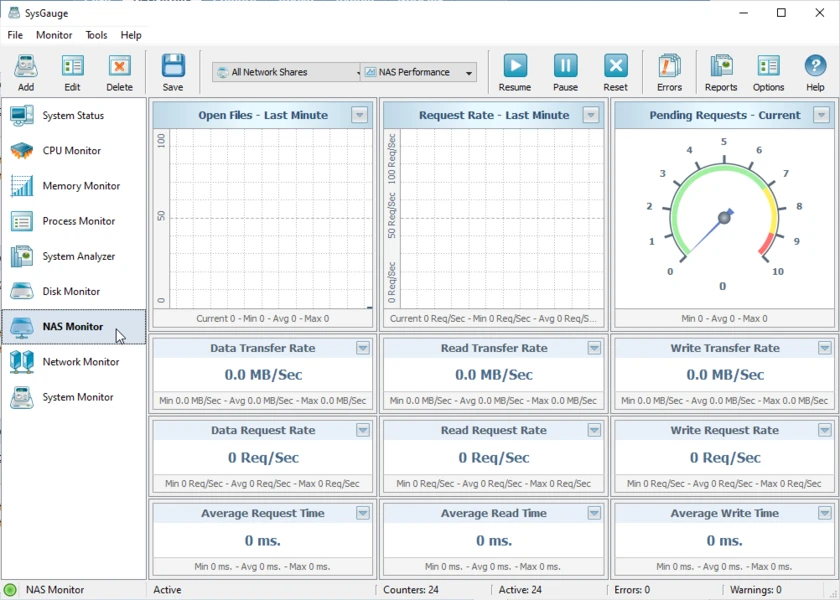Open the File menu

(15, 35)
